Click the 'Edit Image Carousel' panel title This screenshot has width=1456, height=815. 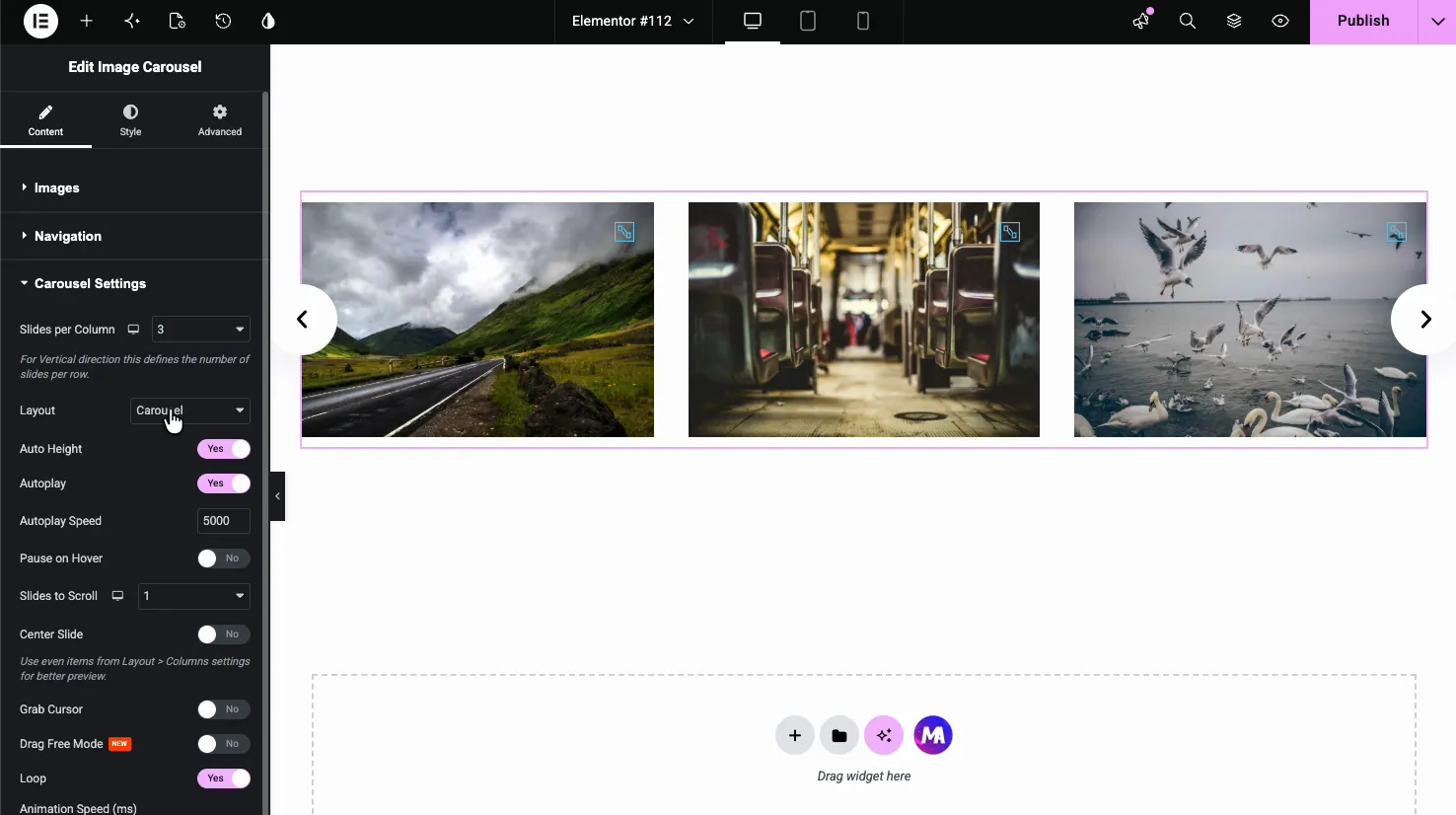[x=135, y=67]
